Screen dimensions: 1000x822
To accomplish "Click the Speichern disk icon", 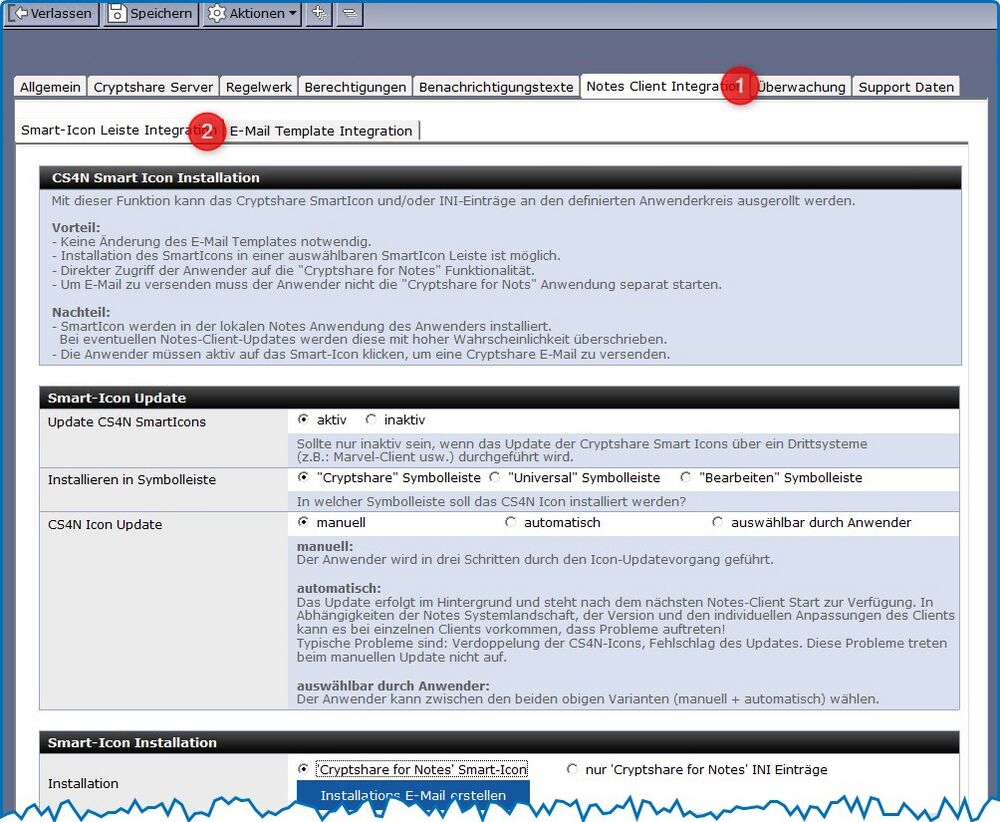I will [x=115, y=13].
